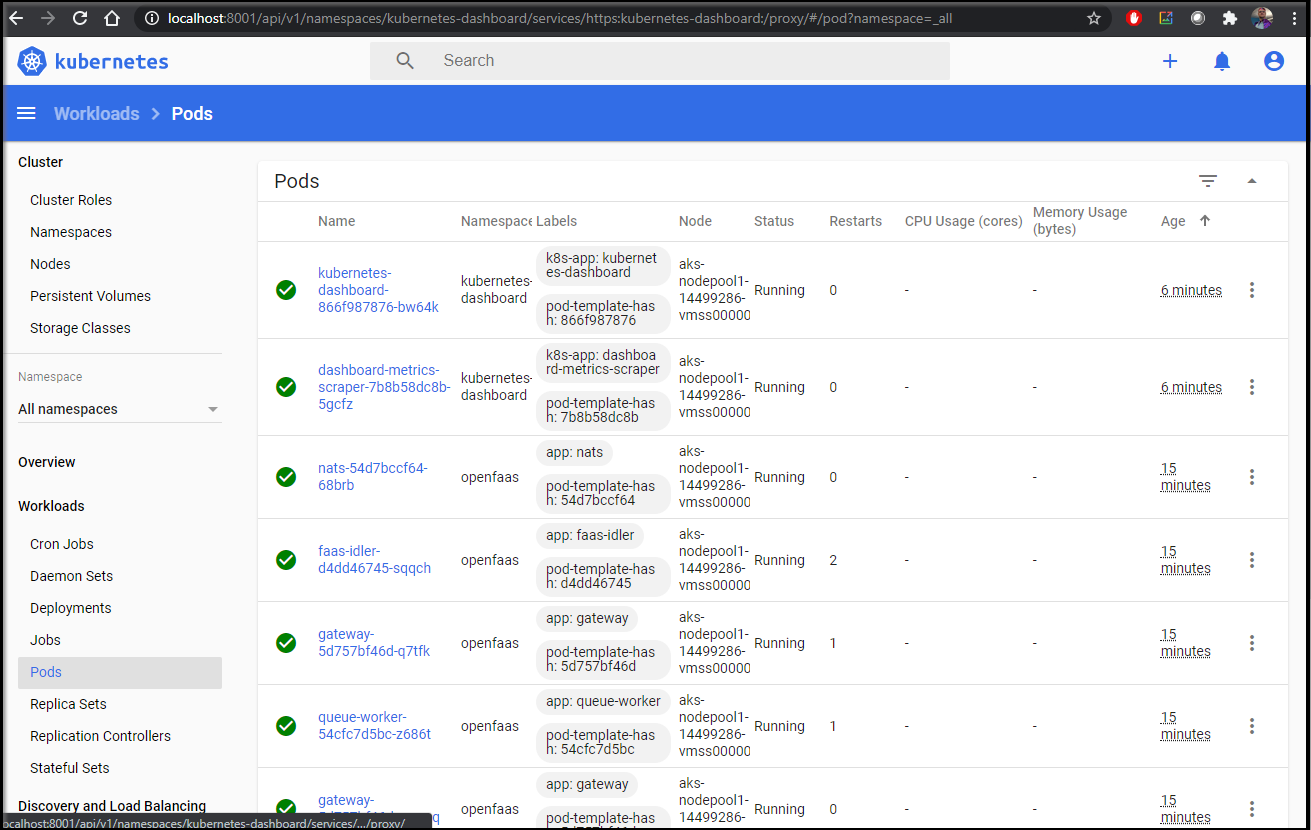This screenshot has height=830, width=1311.
Task: Open Namespaces in sidebar
Action: 71,232
